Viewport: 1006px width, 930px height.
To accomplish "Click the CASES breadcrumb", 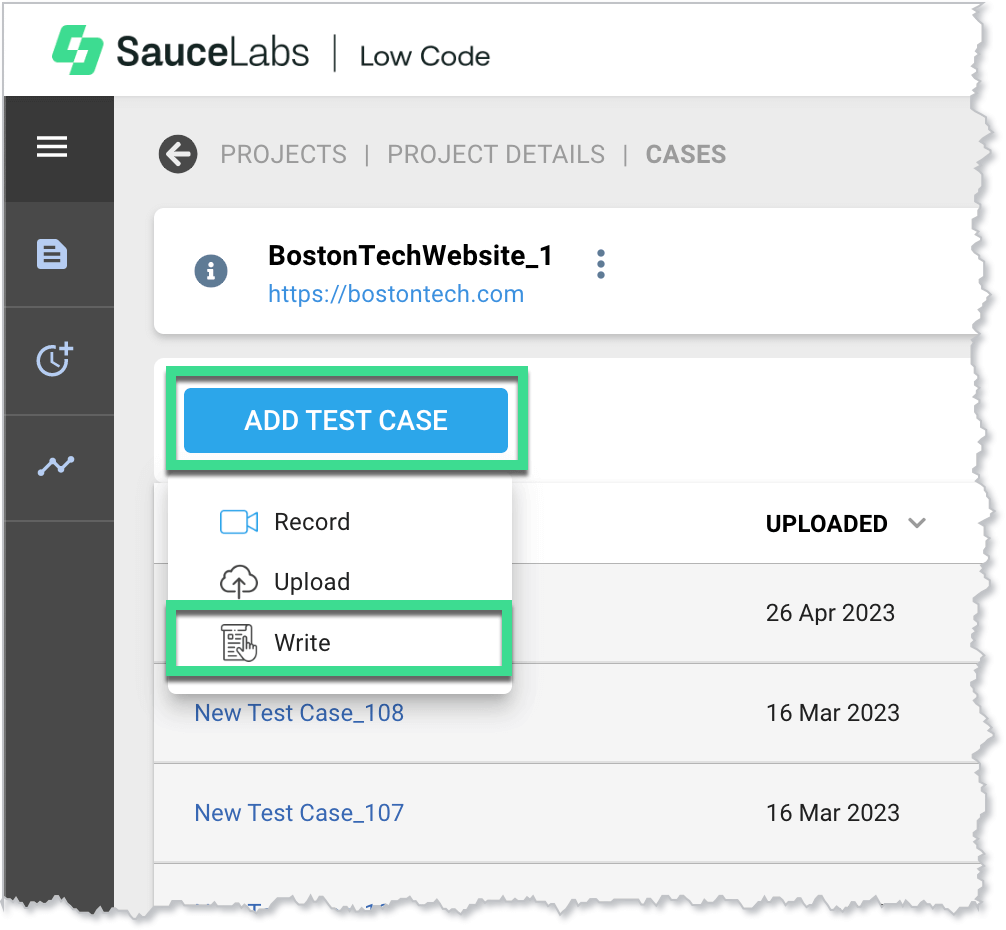I will pos(686,155).
